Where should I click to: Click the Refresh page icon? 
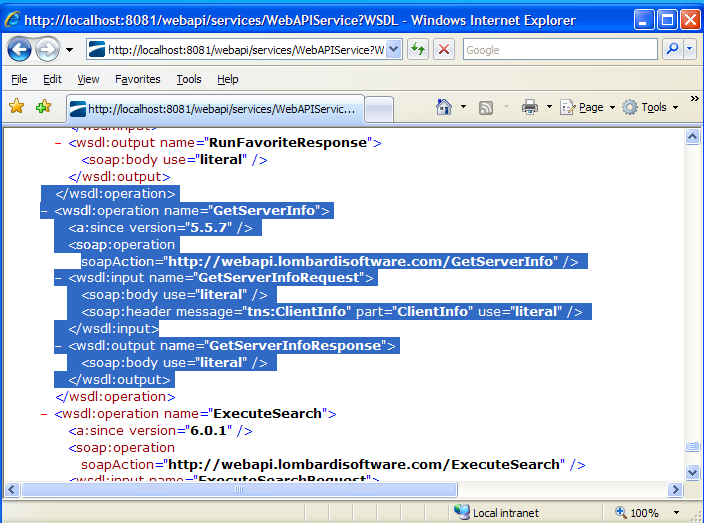coord(418,49)
